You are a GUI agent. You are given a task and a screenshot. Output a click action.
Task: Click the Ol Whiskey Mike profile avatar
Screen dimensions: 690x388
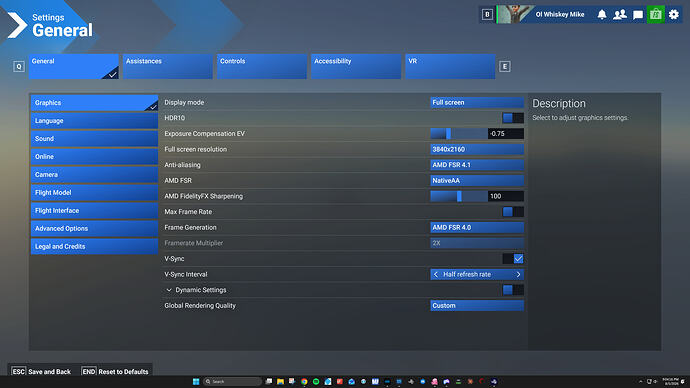(515, 15)
